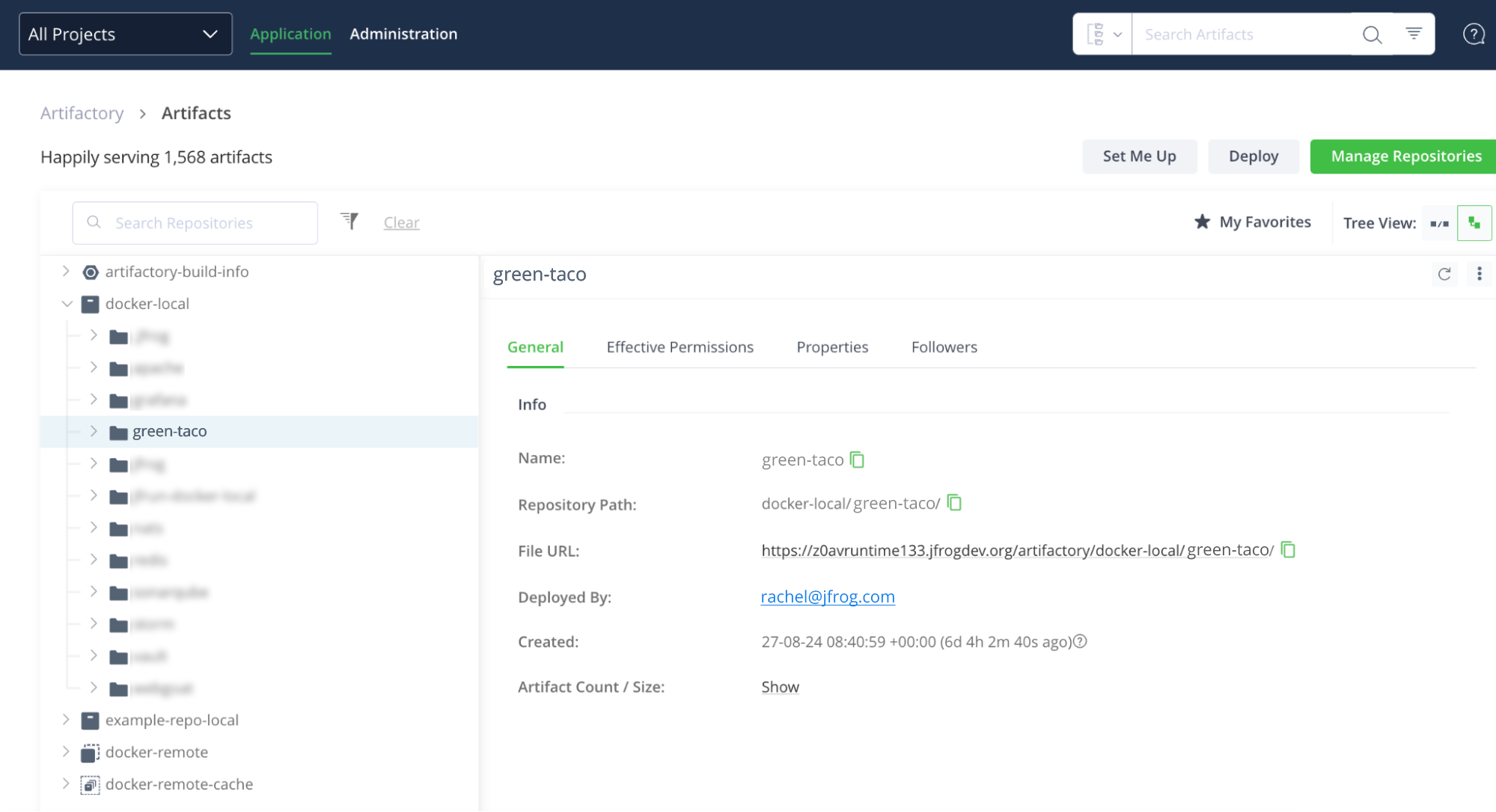1496x812 pixels.
Task: Copy the Repository Path value
Action: click(x=954, y=503)
